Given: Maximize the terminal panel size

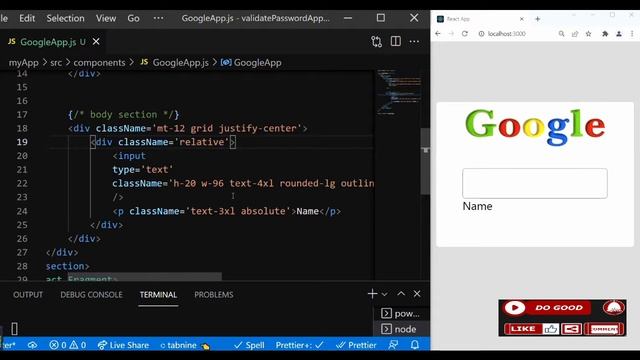Looking at the screenshot, I should pyautogui.click(x=401, y=293).
